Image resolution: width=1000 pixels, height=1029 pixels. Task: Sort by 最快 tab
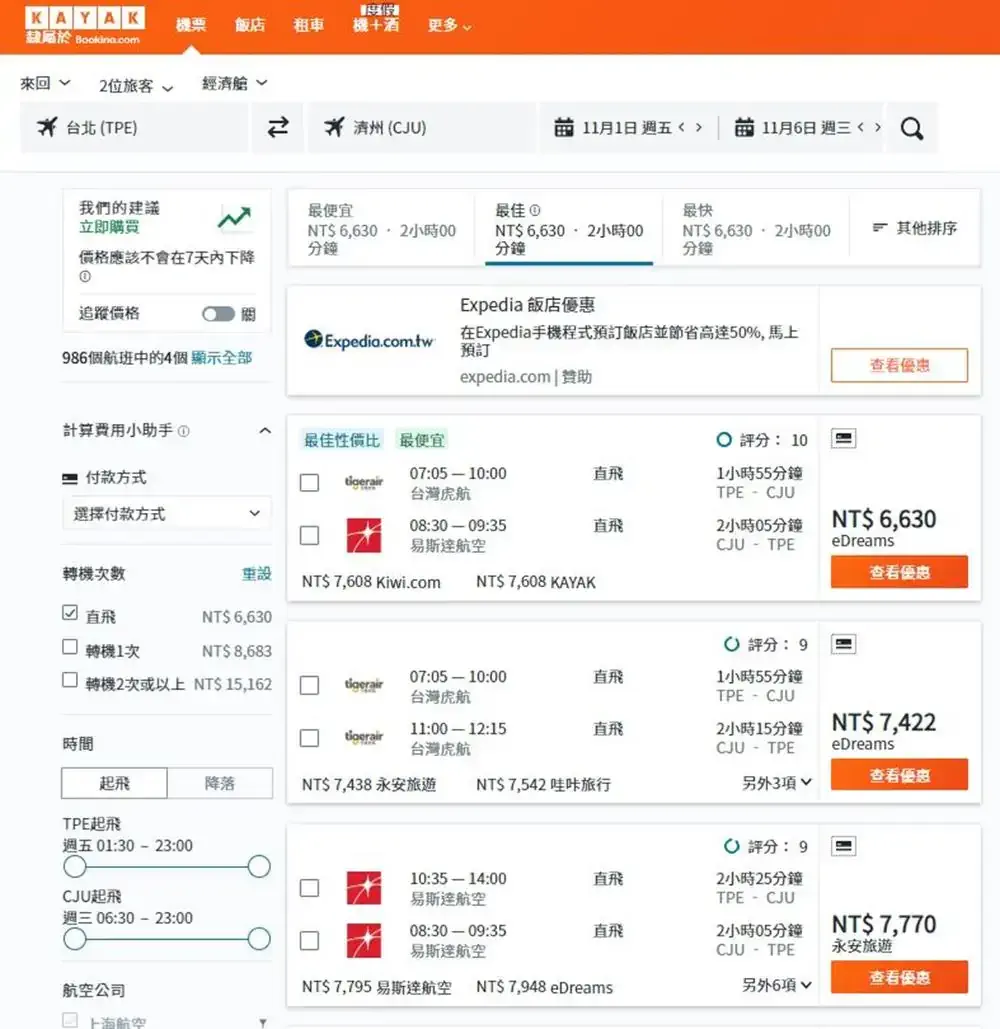(756, 228)
